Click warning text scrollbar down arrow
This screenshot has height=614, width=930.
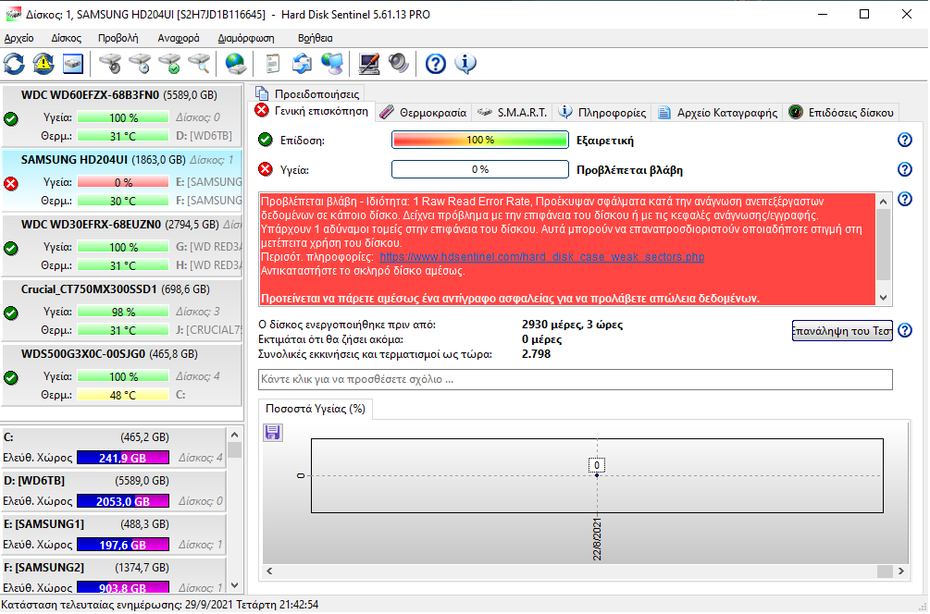point(883,298)
